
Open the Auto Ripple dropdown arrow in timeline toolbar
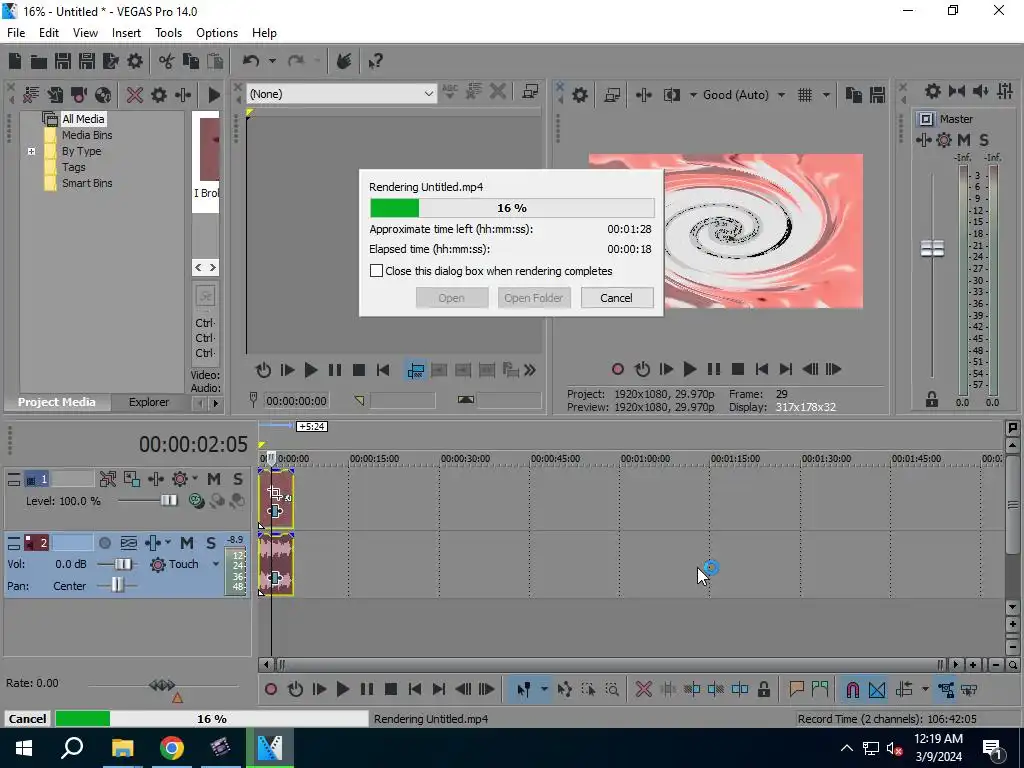tap(925, 689)
